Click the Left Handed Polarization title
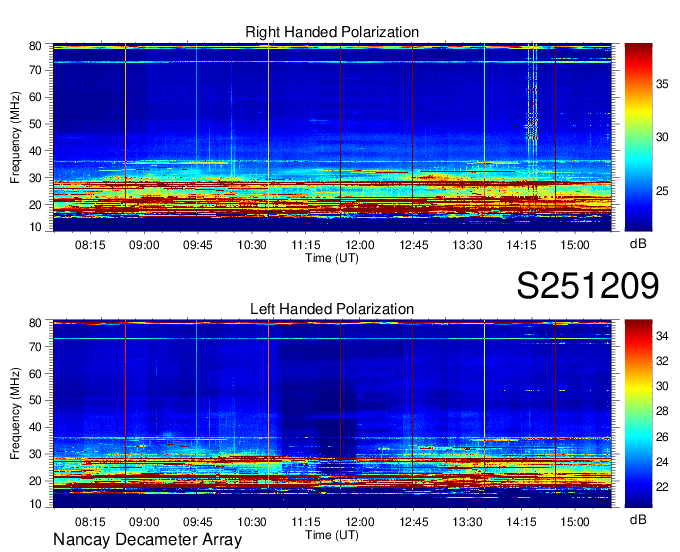The height and width of the screenshot is (552, 680). [332, 309]
